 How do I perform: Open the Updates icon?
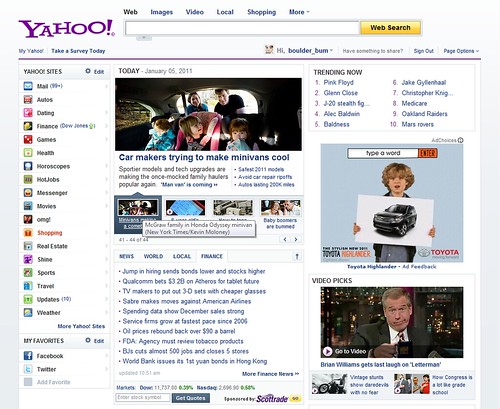pos(28,299)
